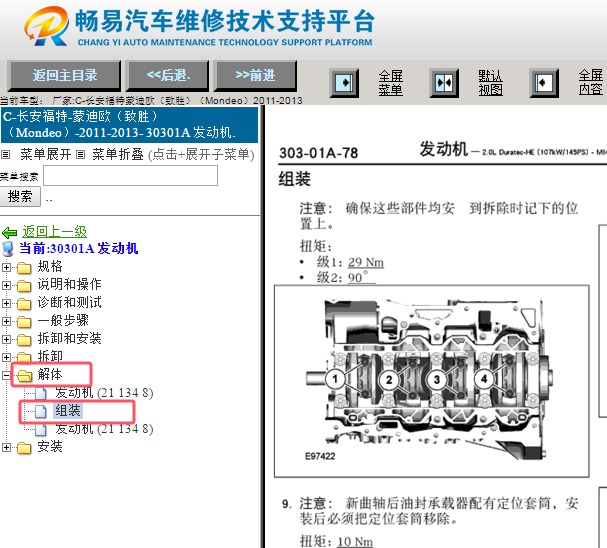Expand the 安装 tree node

tap(6, 448)
